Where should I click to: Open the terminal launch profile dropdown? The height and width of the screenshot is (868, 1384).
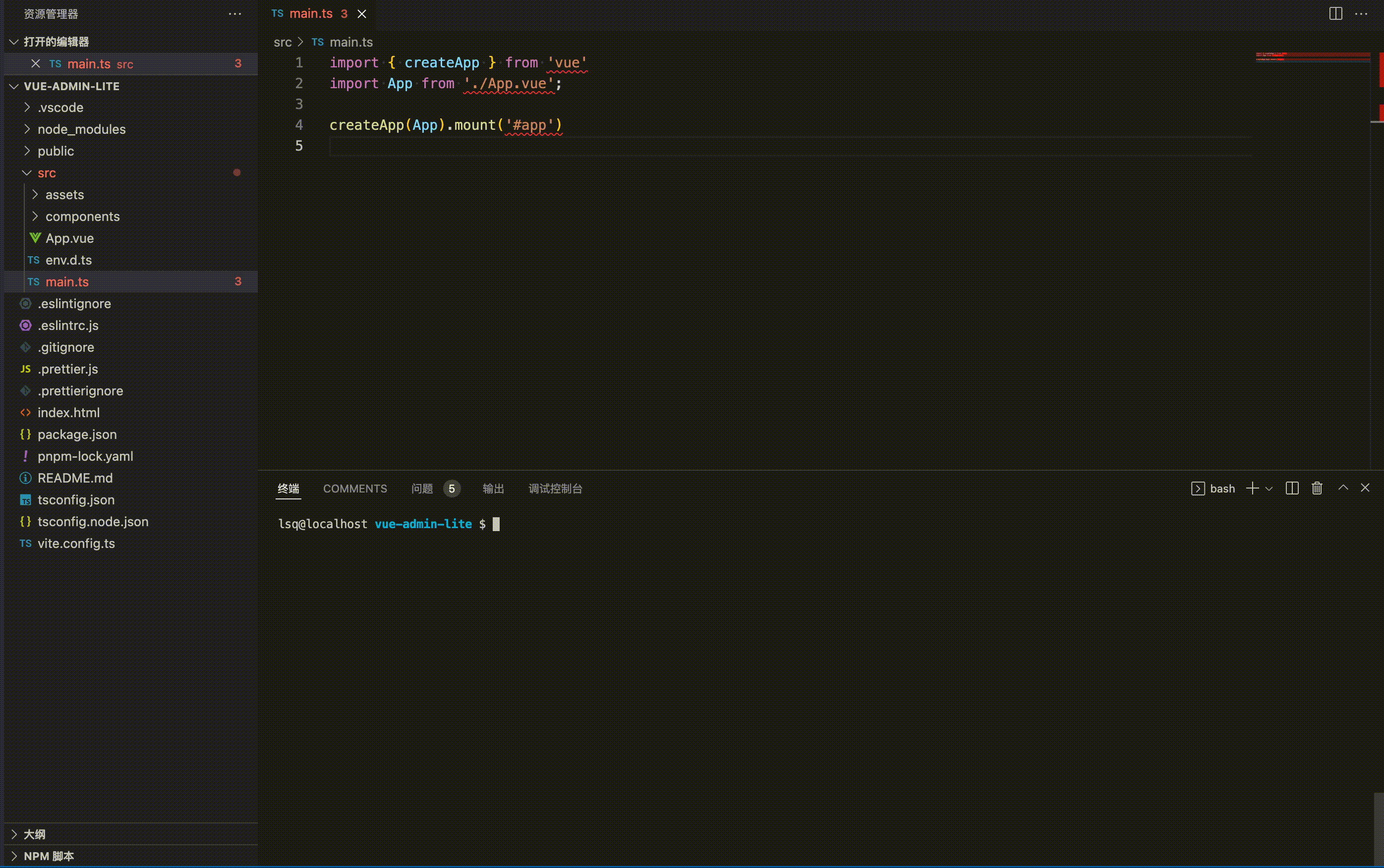[x=1269, y=489]
